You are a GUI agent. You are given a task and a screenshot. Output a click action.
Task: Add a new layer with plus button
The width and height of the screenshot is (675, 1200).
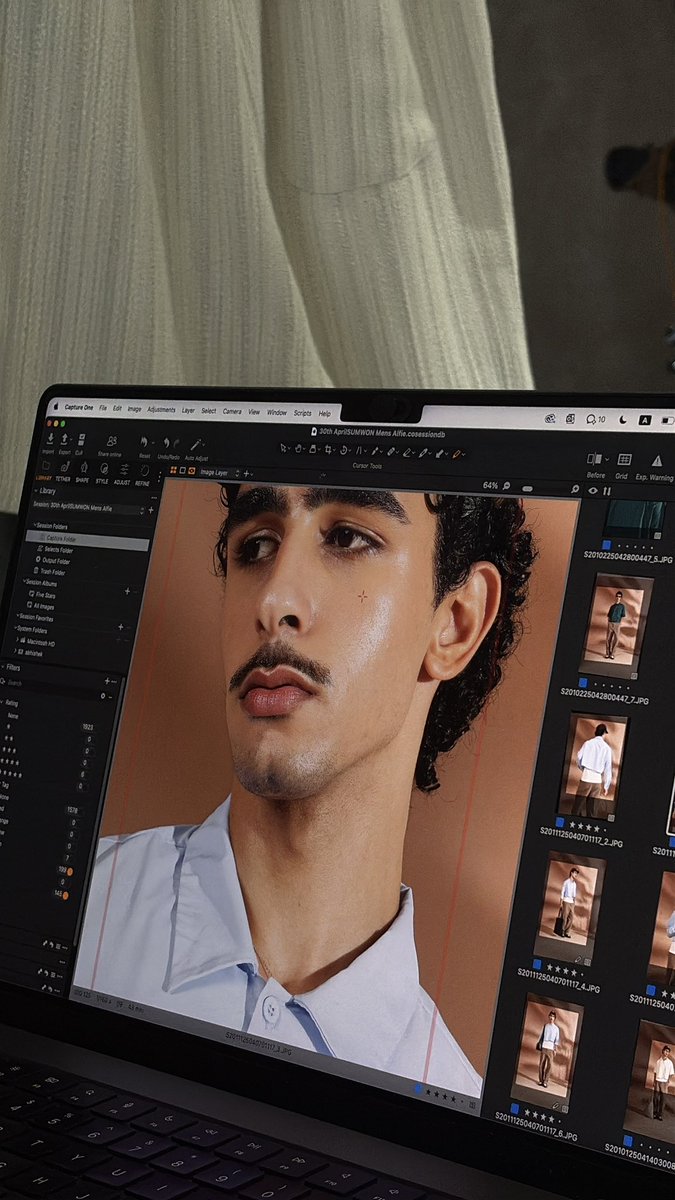click(x=246, y=473)
